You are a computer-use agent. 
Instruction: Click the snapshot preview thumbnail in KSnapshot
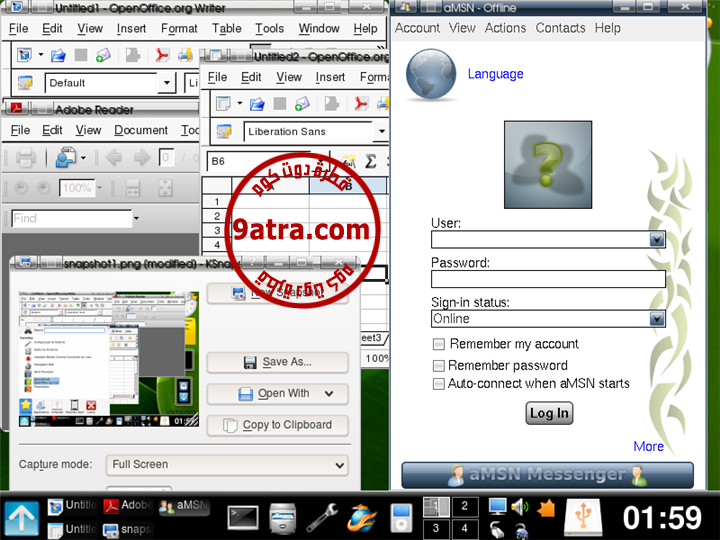point(109,359)
